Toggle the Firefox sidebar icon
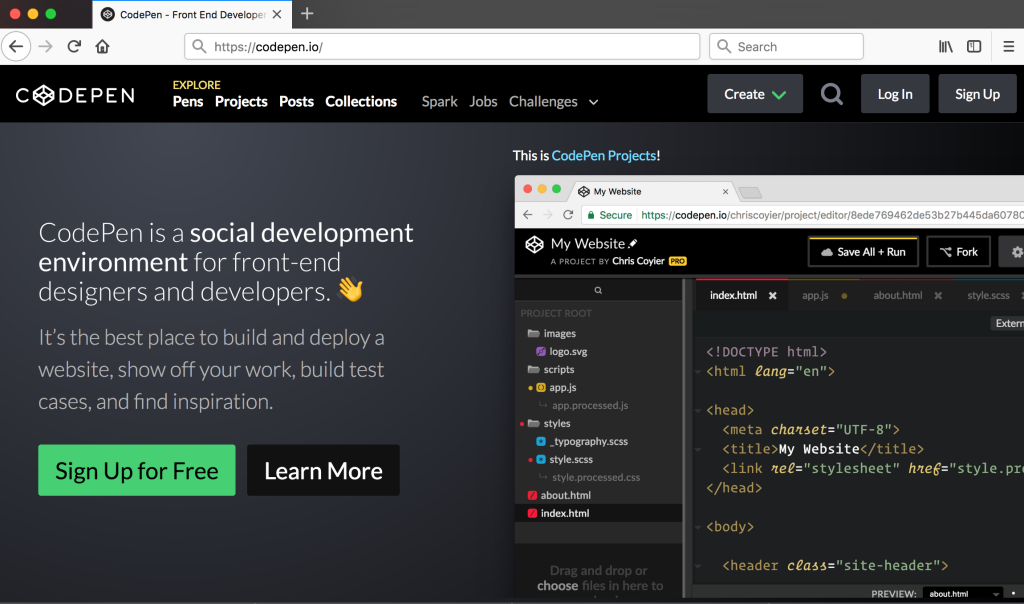The width and height of the screenshot is (1024, 604). [x=974, y=46]
